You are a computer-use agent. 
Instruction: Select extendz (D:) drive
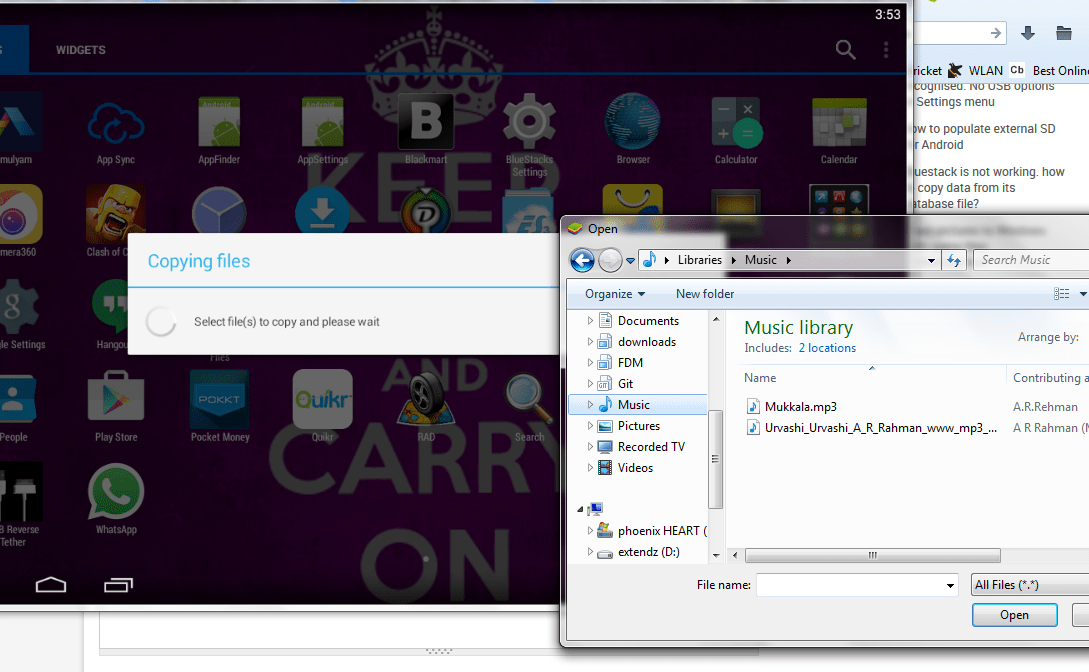[x=649, y=552]
